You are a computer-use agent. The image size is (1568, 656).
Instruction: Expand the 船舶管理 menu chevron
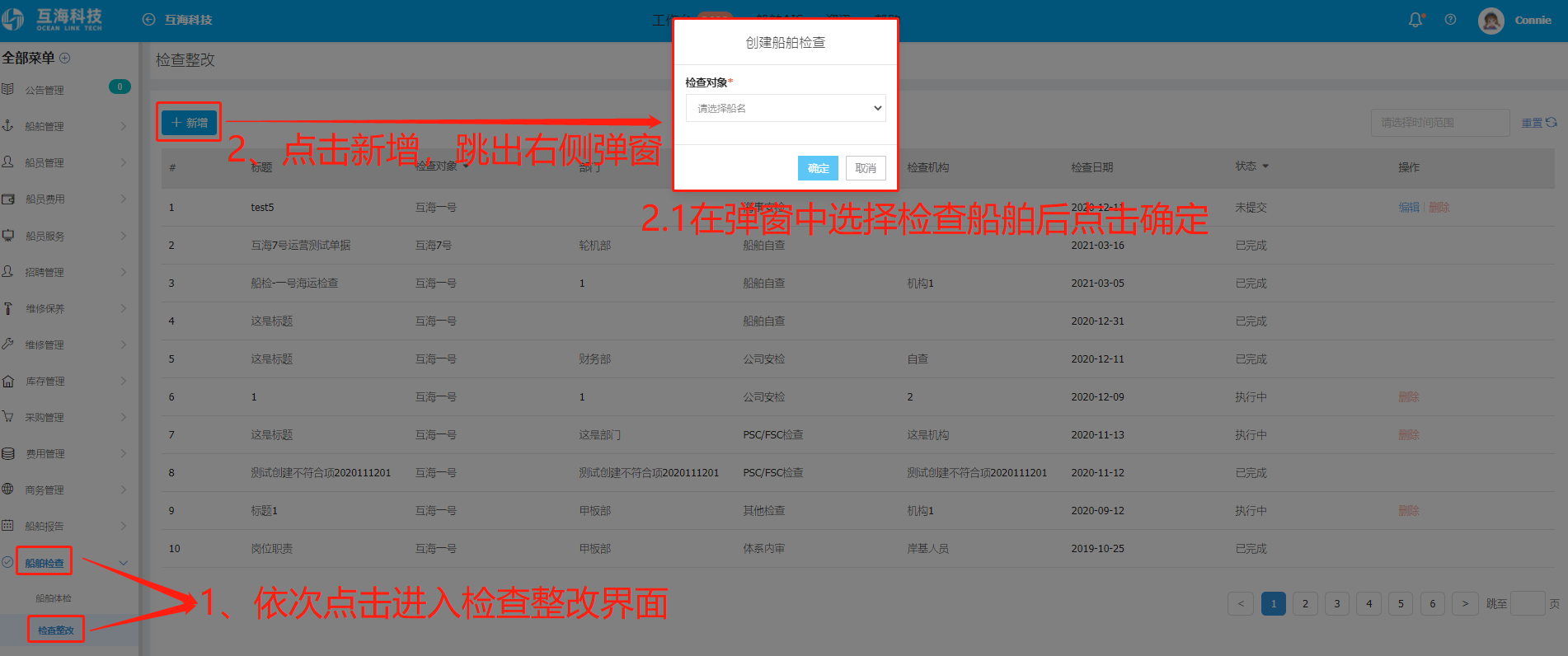[x=124, y=126]
